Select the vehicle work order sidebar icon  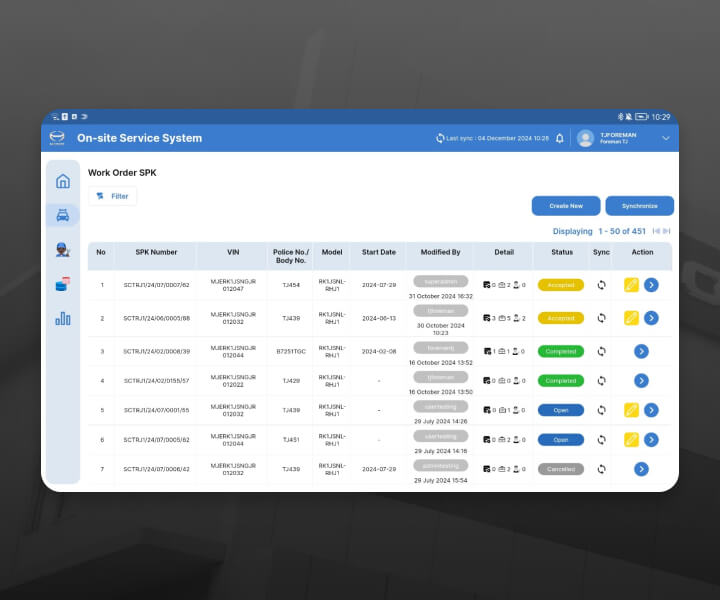pos(63,215)
